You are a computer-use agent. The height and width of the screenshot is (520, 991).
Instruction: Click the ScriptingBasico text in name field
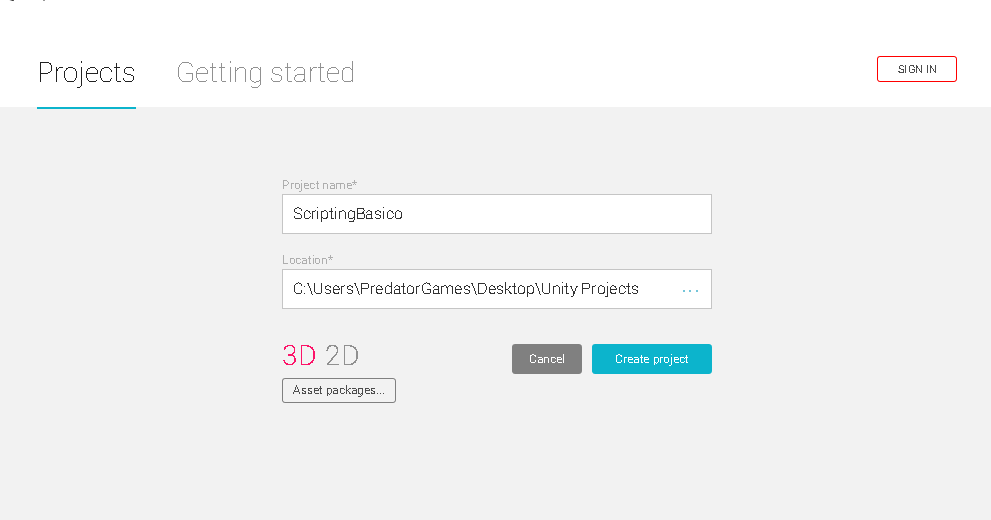coord(347,214)
